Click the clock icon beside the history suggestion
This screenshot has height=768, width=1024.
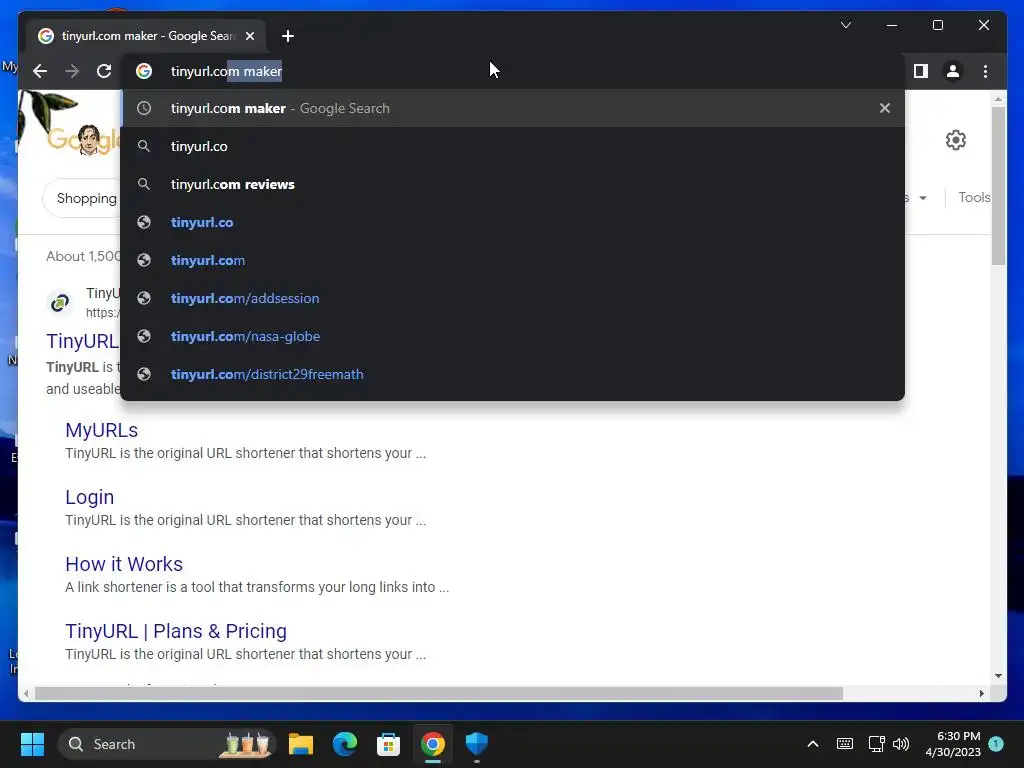point(144,108)
